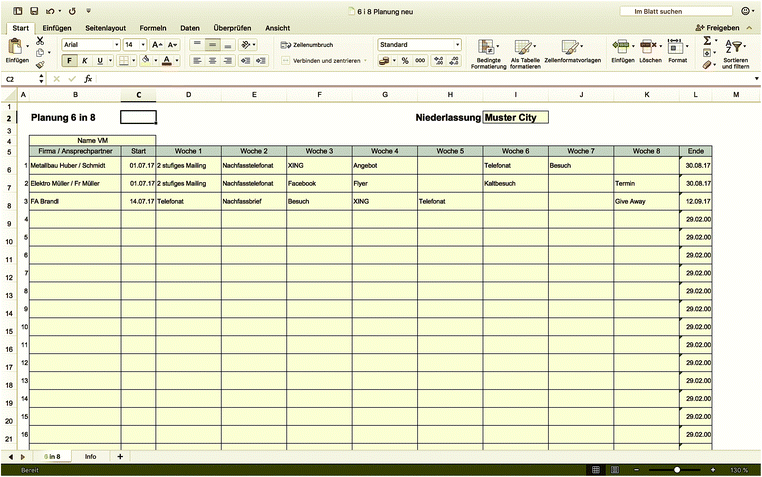Viewport: 762px width, 477px height.
Task: Click the AutoSum sigma icon
Action: point(707,40)
